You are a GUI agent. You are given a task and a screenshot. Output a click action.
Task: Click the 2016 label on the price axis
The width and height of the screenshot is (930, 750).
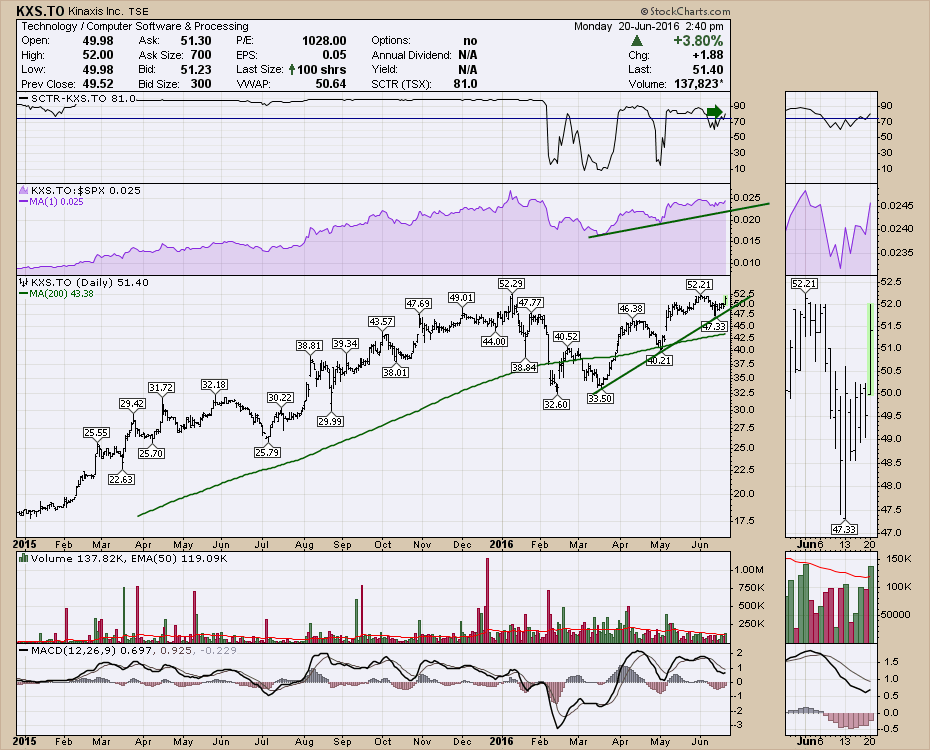pyautogui.click(x=502, y=544)
